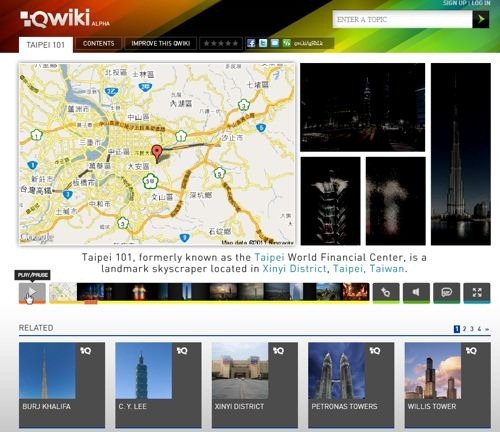Click the lit tower top photo
The image size is (500, 432).
tap(330, 201)
